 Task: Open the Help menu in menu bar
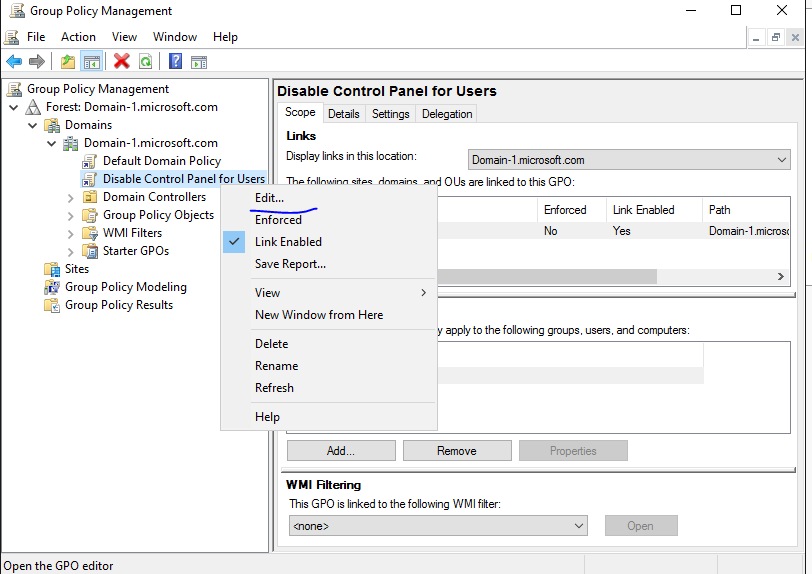(x=225, y=37)
